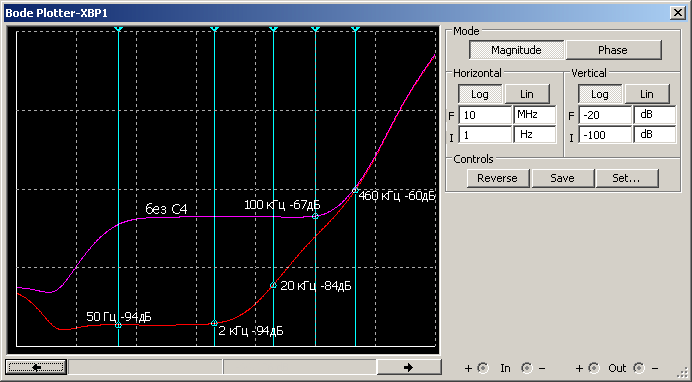Click the Save button
Viewport: 692px width, 382px height.
(562, 178)
